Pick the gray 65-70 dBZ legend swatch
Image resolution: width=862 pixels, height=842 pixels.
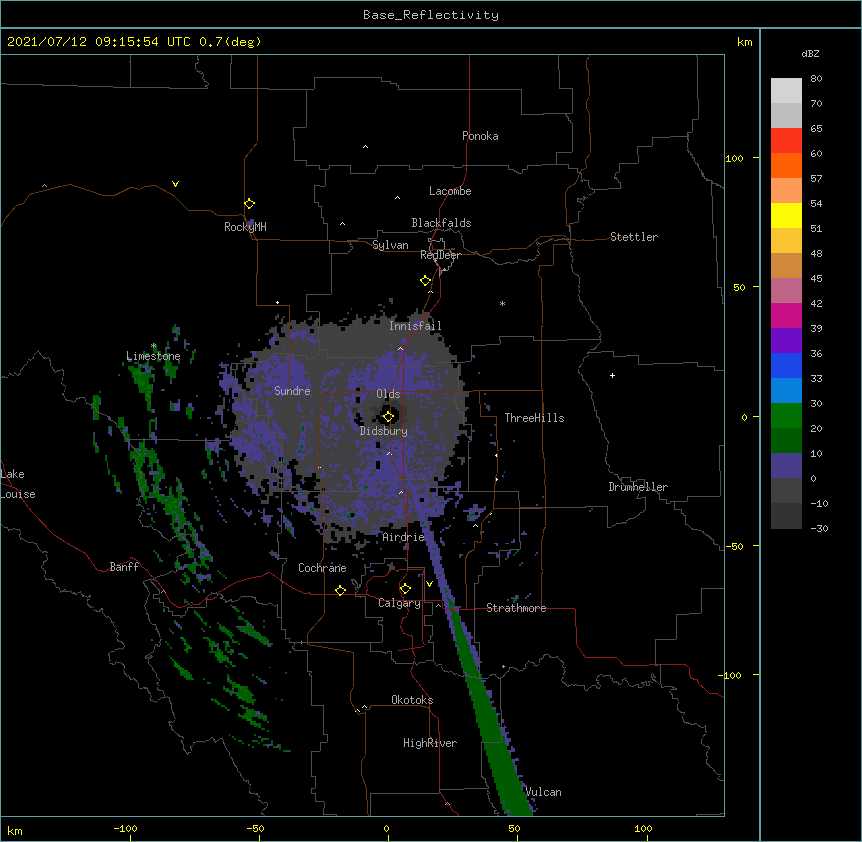(x=786, y=115)
